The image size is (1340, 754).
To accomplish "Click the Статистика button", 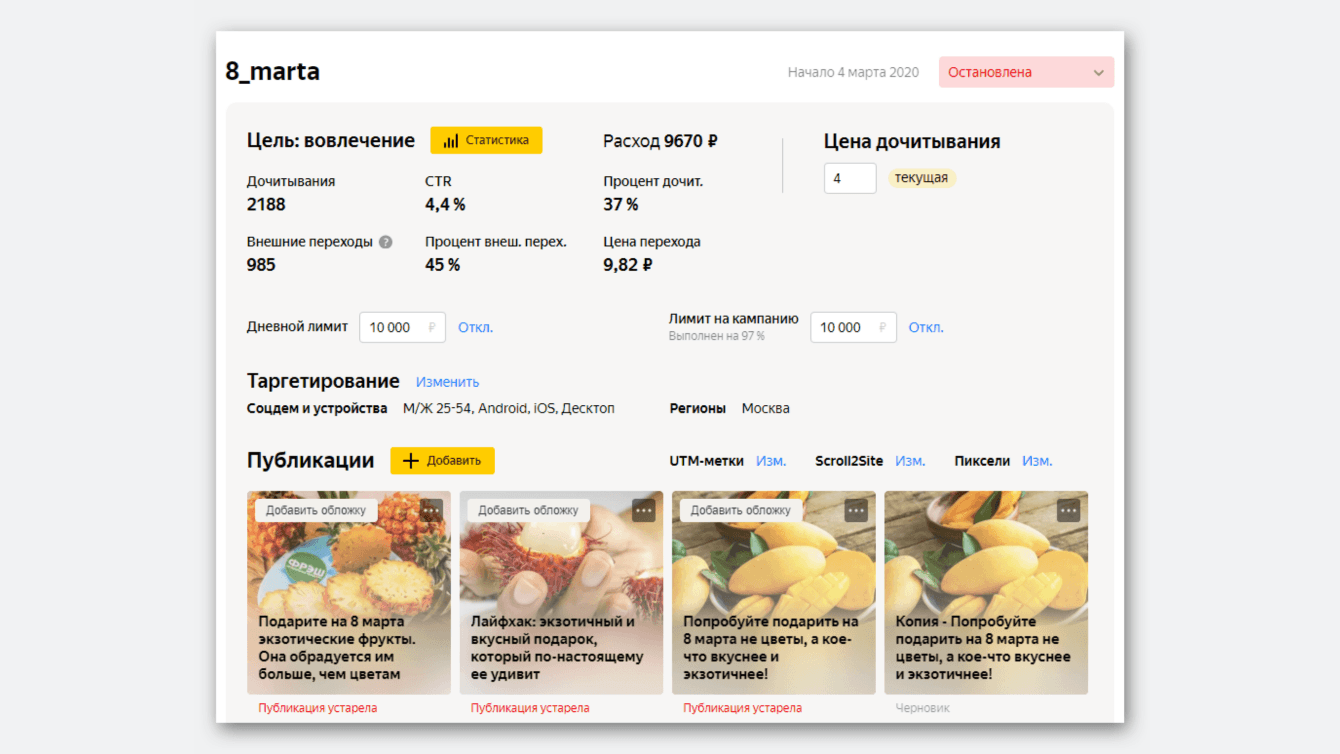I will click(x=486, y=141).
